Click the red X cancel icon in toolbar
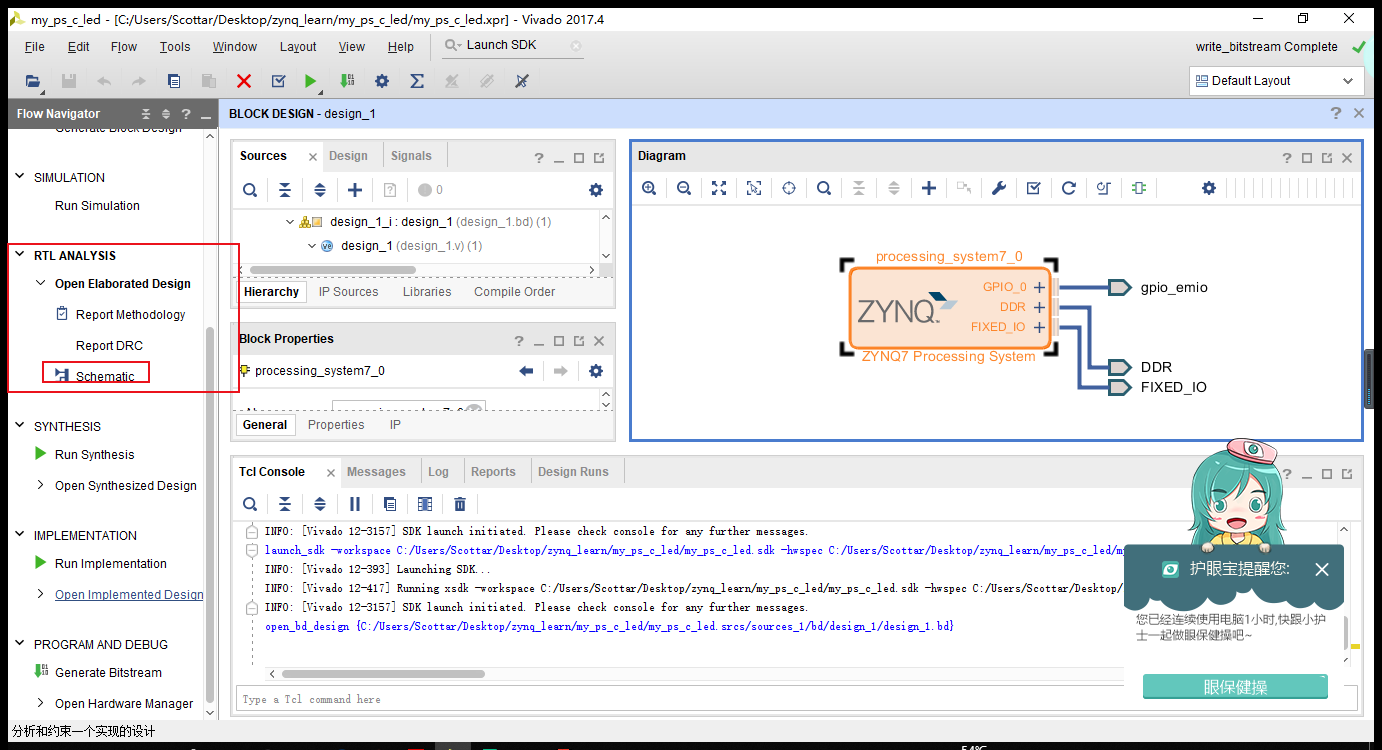This screenshot has width=1382, height=750. [x=244, y=81]
